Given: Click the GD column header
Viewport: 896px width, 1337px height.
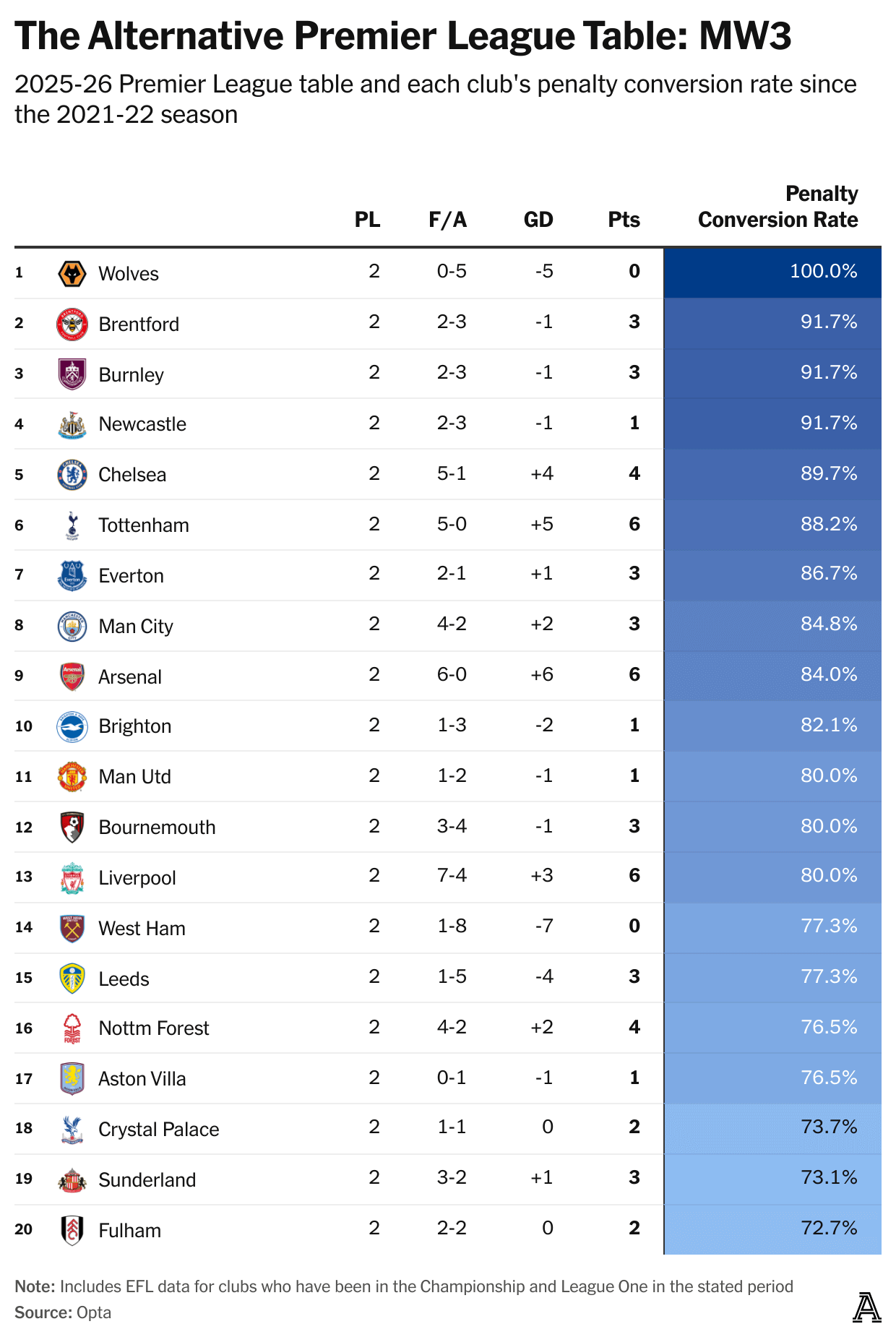Looking at the screenshot, I should tap(538, 220).
